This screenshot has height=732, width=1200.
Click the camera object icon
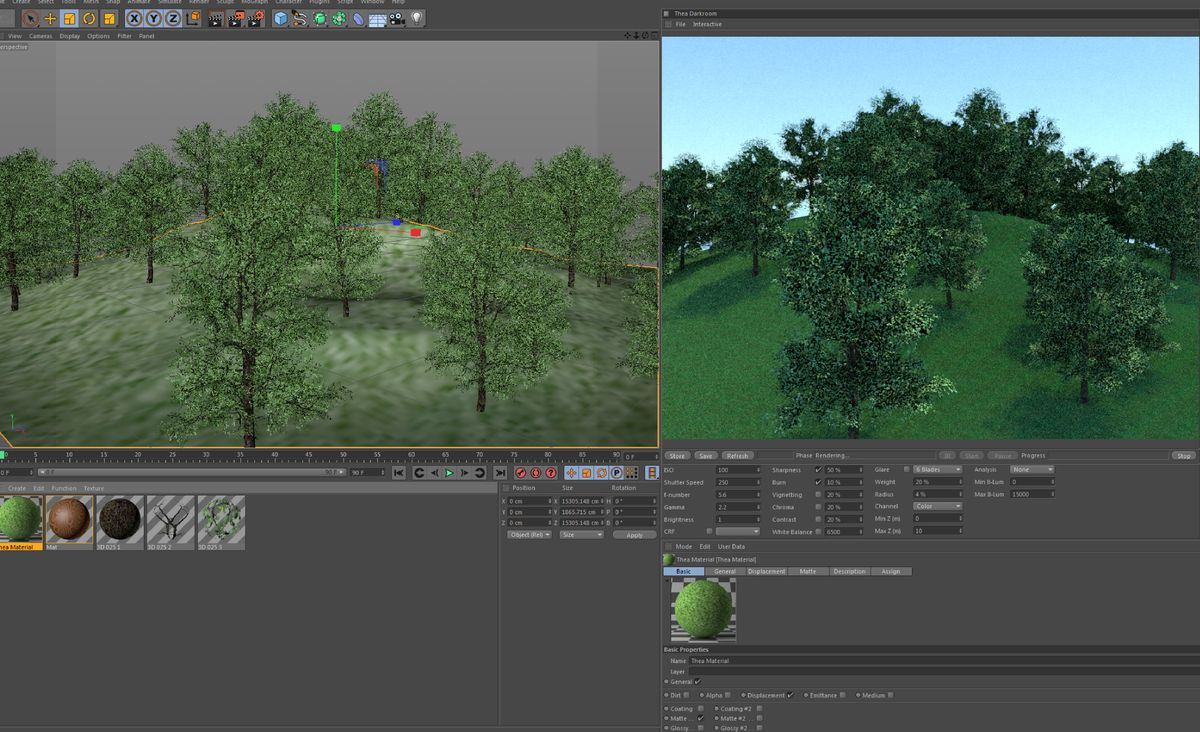pyautogui.click(x=397, y=18)
